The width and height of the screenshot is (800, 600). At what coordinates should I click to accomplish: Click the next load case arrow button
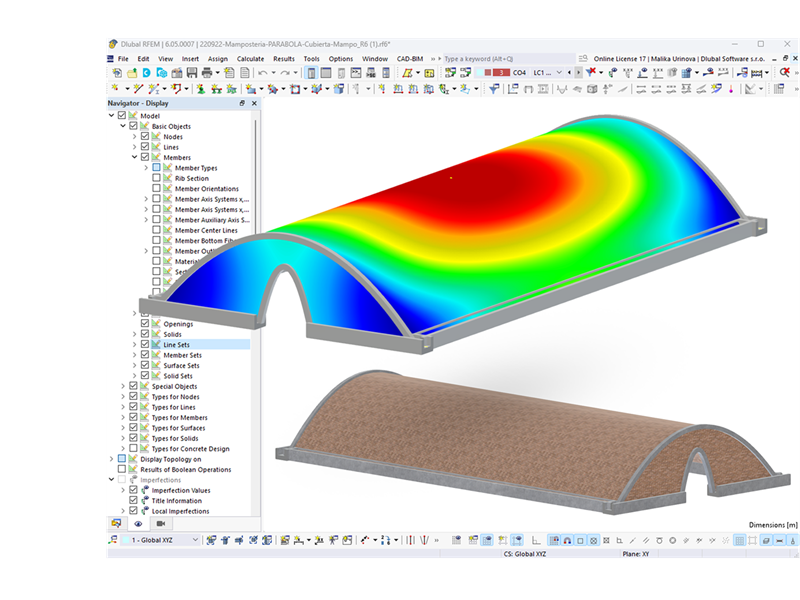578,72
